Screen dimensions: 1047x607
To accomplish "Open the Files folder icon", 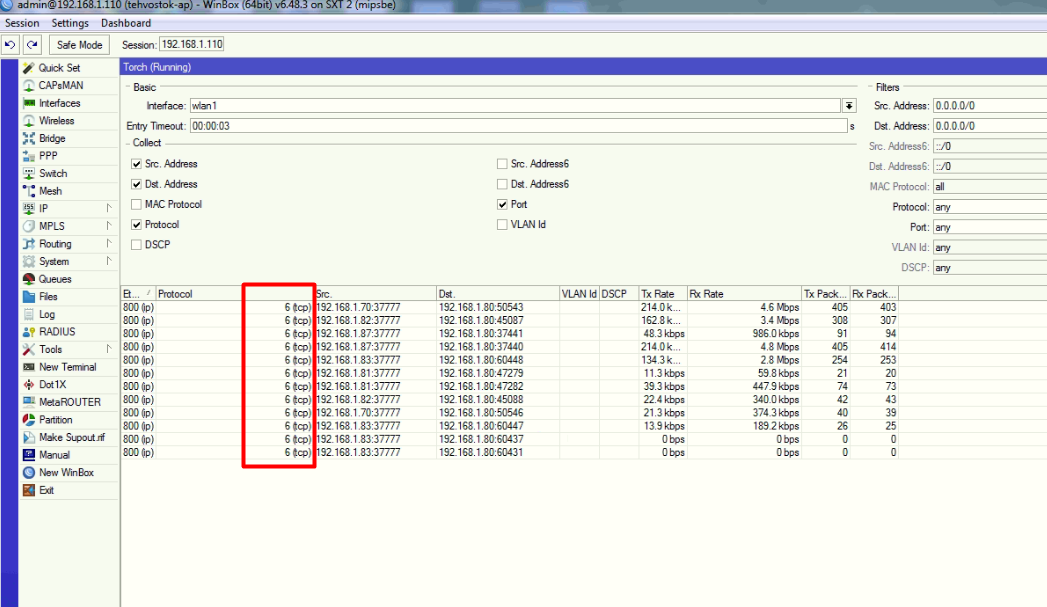I will tap(29, 297).
